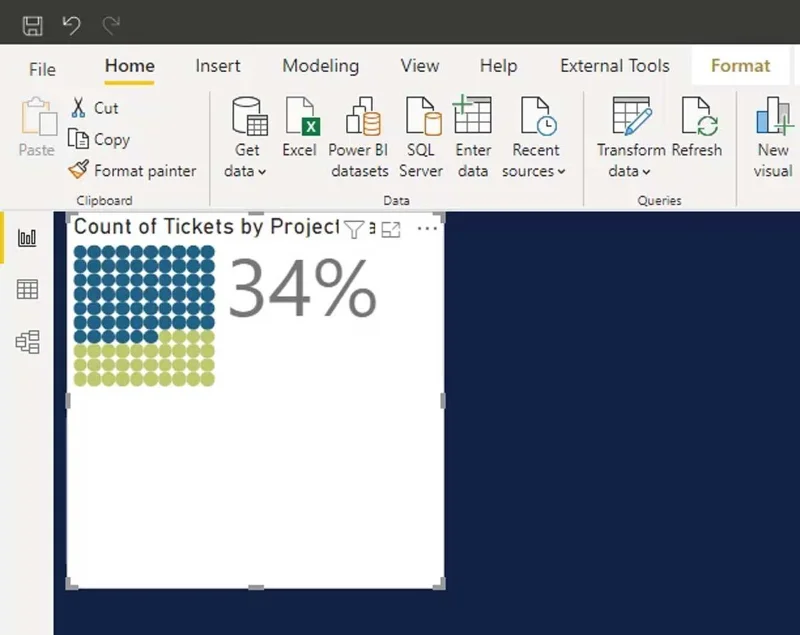Screen dimensions: 800x635
Task: Open Power BI datasets
Action: 359,138
